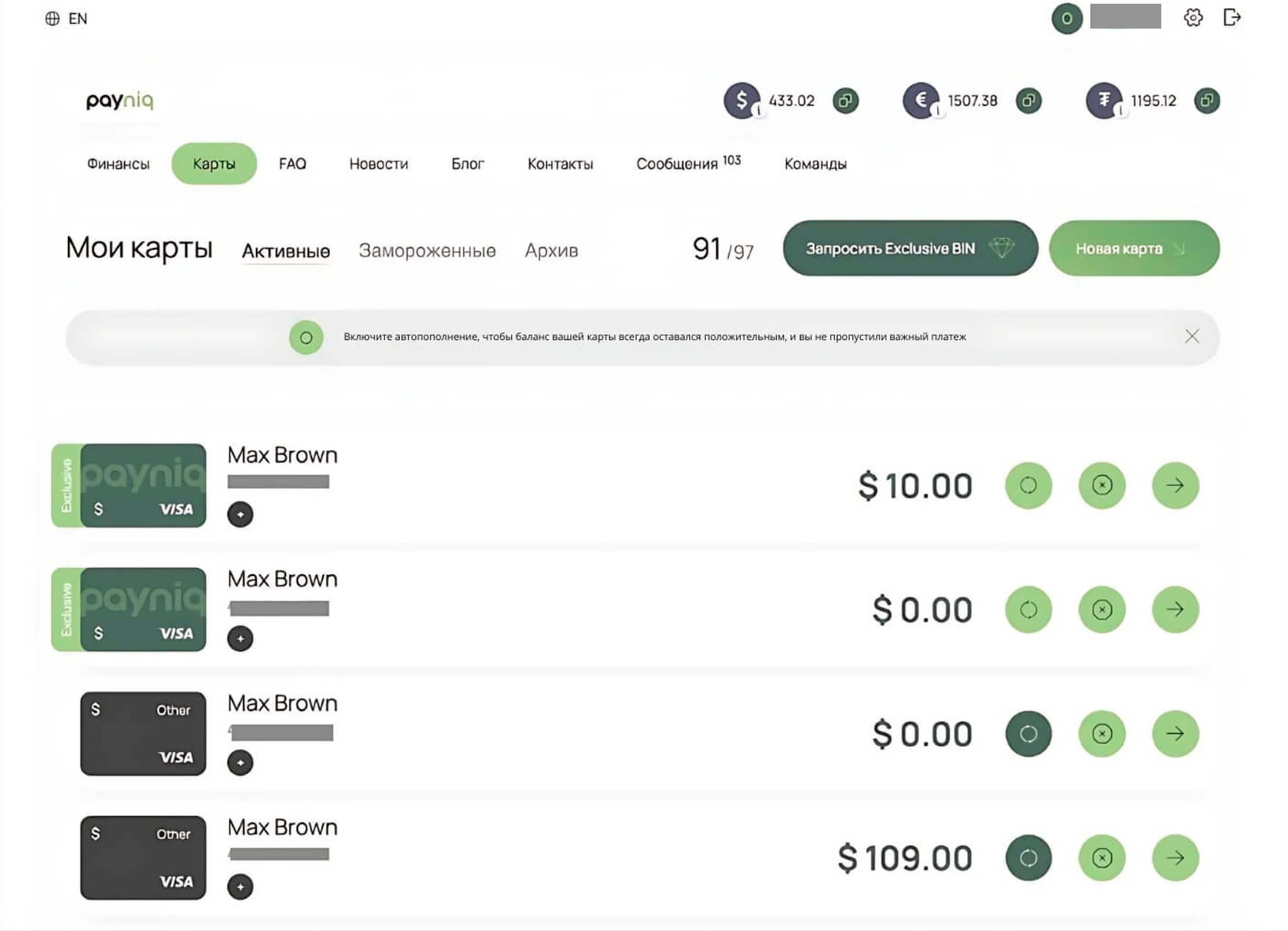
Task: Open the Финансы menu tab
Action: (x=118, y=164)
